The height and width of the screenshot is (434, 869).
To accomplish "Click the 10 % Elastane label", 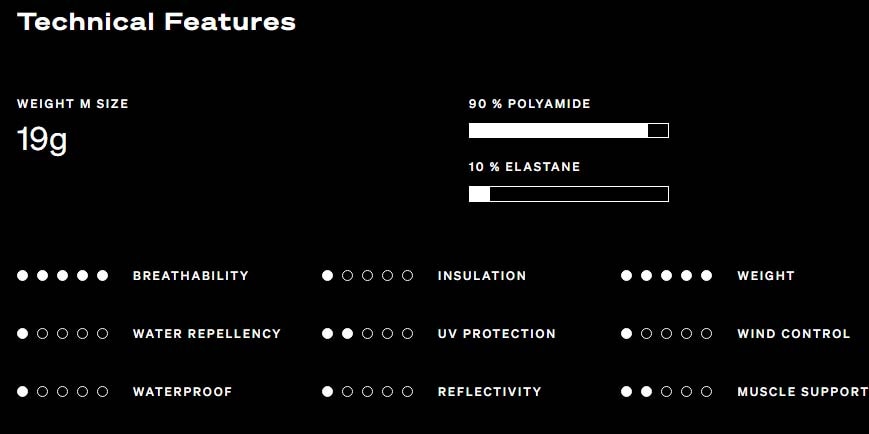I will [524, 167].
